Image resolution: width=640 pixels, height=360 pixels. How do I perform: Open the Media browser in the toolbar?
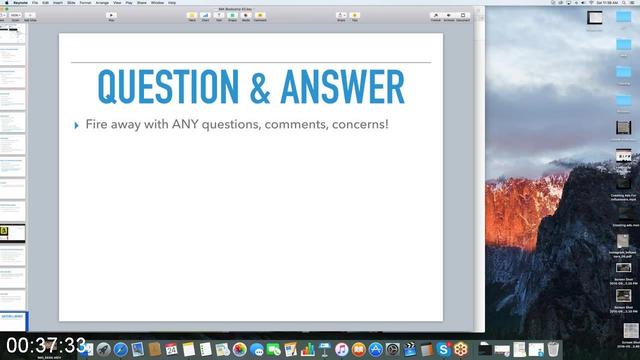pyautogui.click(x=246, y=16)
